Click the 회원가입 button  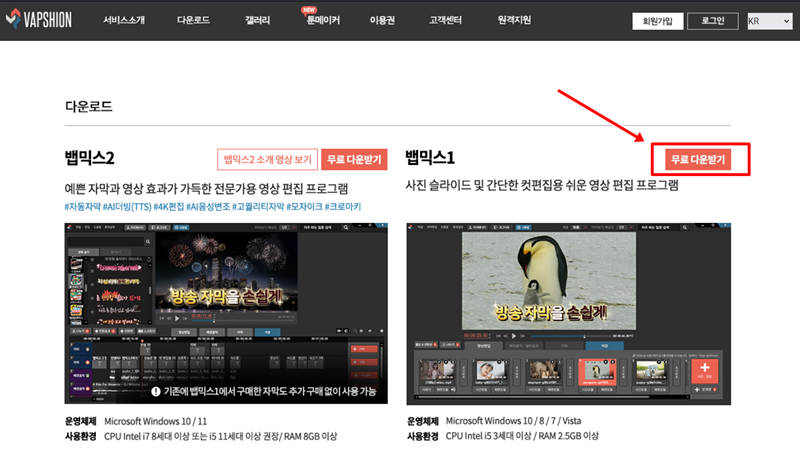(658, 21)
